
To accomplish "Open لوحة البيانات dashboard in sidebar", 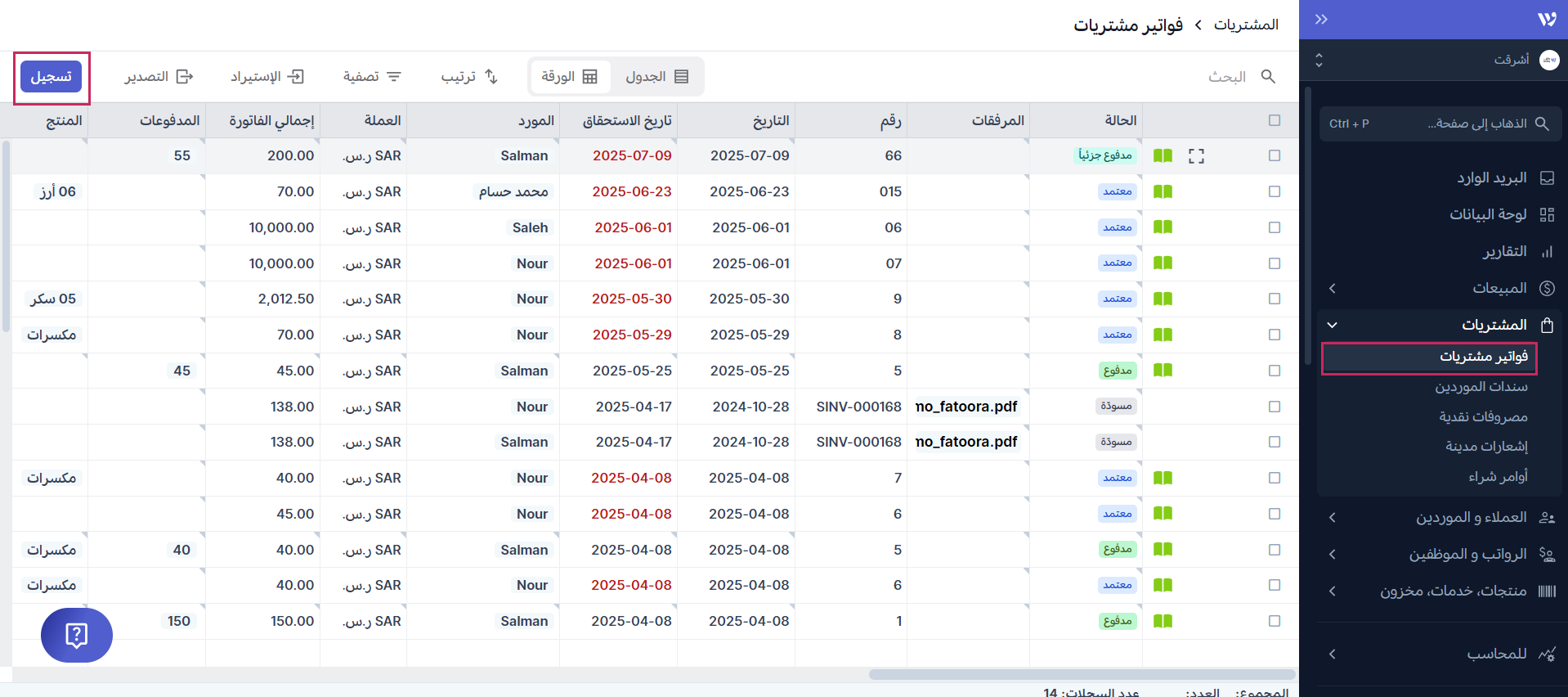I will click(1488, 214).
